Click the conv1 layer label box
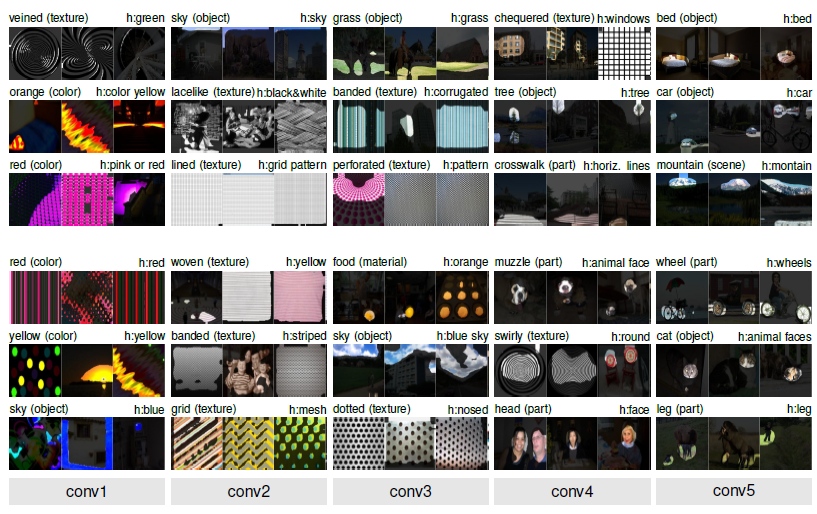Image resolution: width=817 pixels, height=514 pixels. [87, 491]
